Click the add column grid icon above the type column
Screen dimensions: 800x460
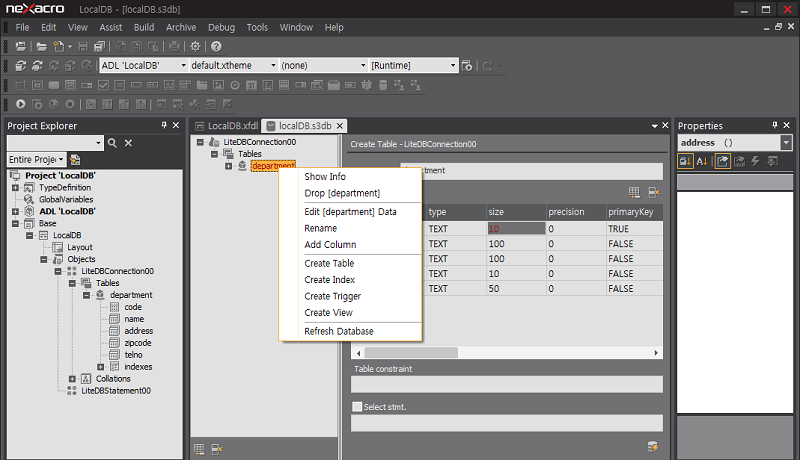click(634, 192)
